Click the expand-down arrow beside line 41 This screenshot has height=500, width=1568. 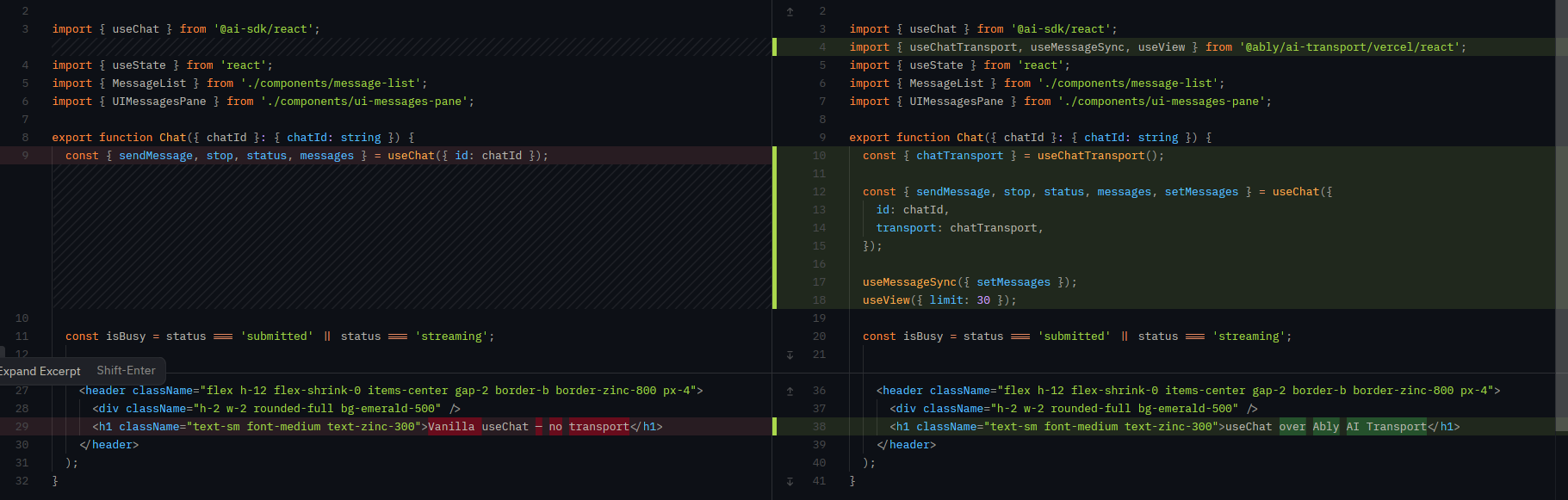tap(790, 481)
